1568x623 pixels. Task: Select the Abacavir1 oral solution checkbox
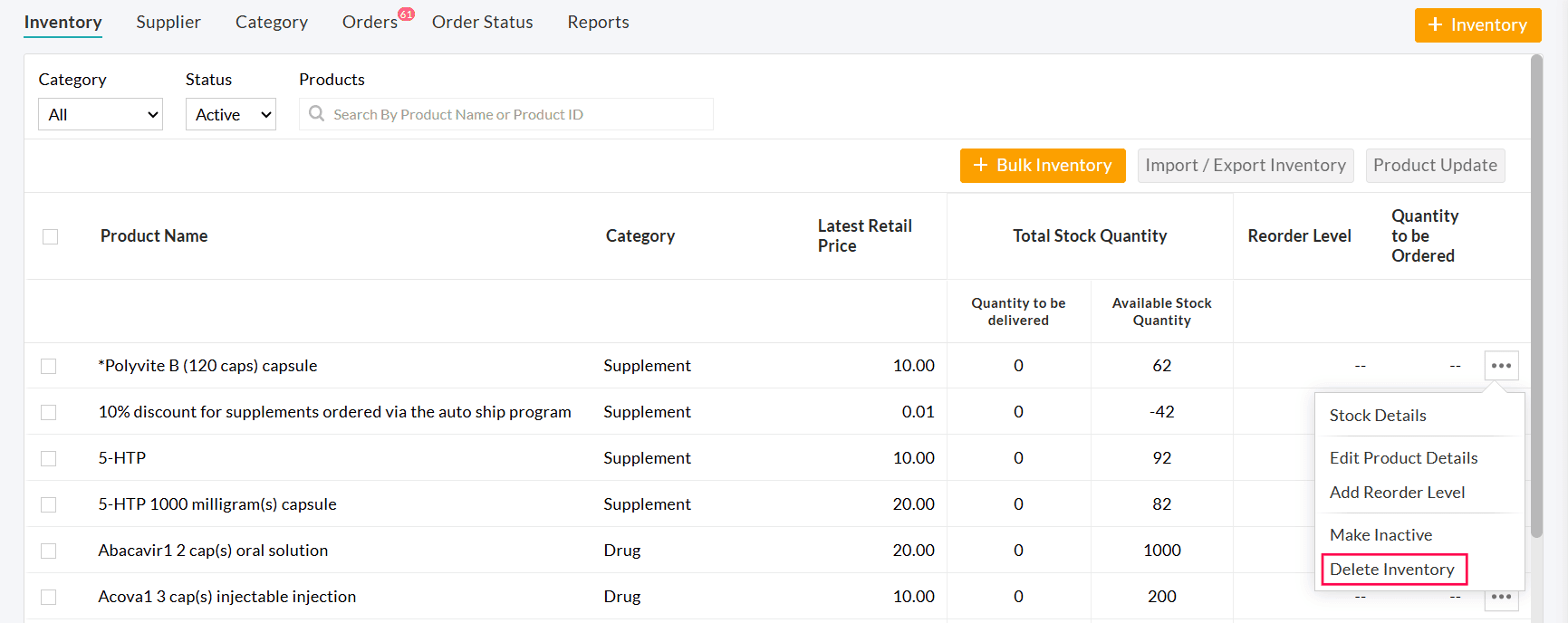click(49, 551)
